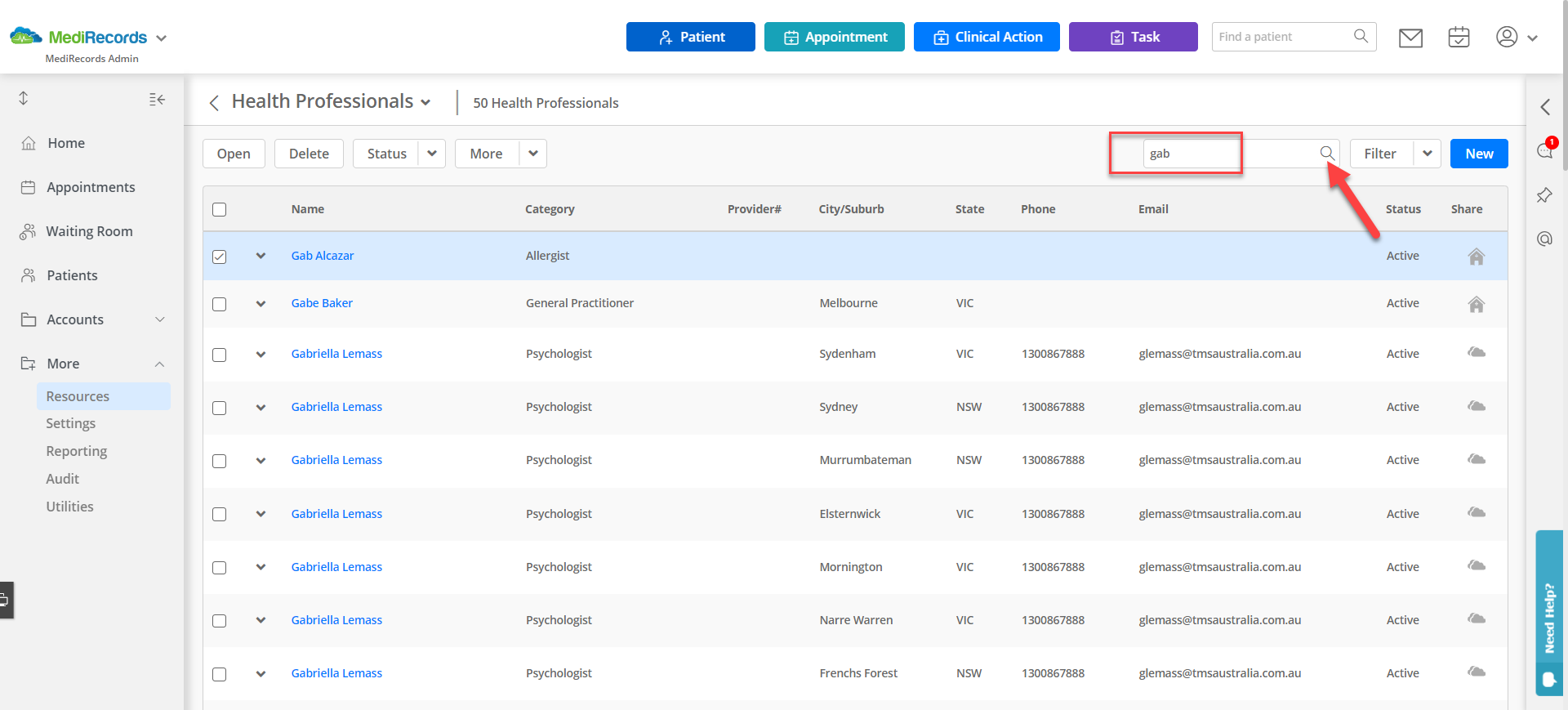Open the calendar check icon in header
Viewport: 1568px width, 710px height.
click(1459, 38)
